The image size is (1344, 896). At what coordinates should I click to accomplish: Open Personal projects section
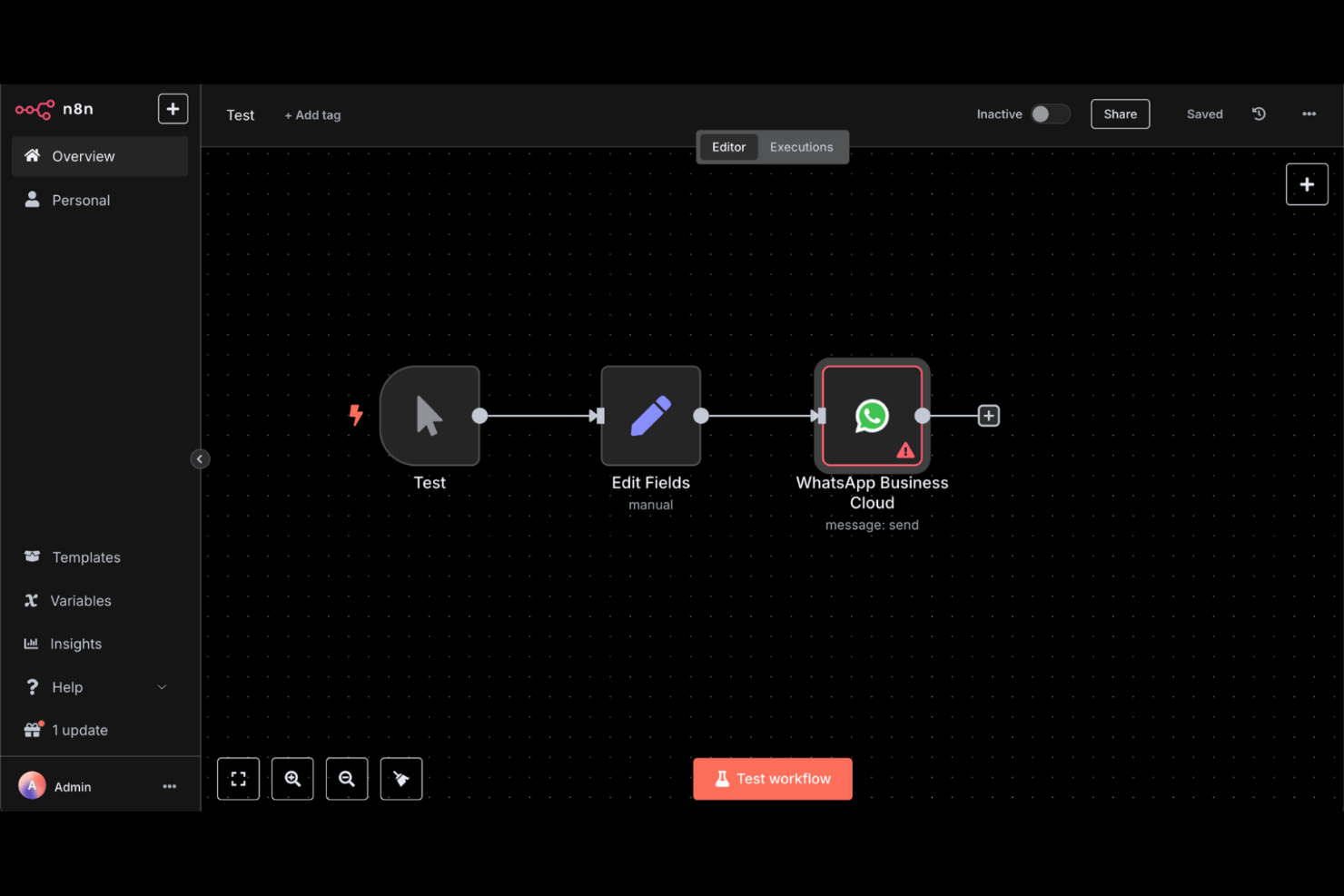click(100, 200)
